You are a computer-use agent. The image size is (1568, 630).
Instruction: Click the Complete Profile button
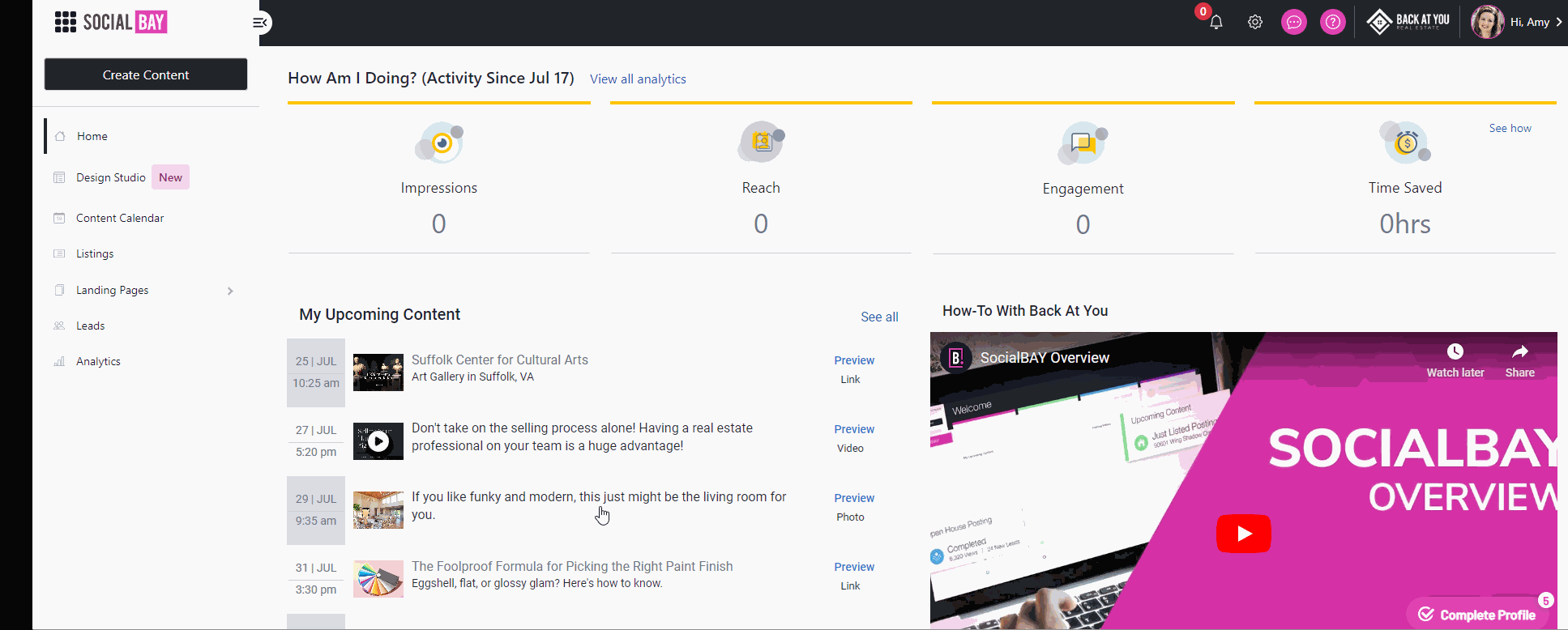(1477, 615)
